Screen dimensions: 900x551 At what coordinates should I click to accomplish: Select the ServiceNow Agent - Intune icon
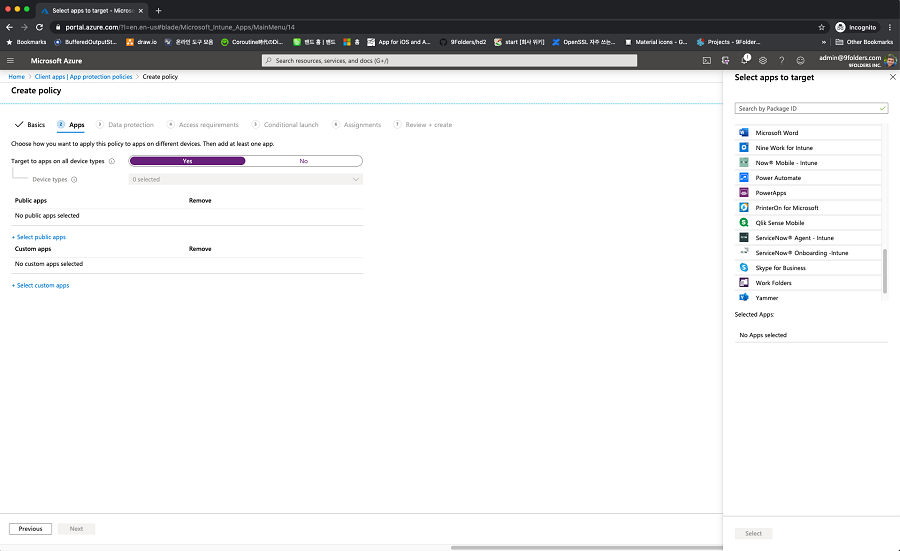(x=744, y=238)
